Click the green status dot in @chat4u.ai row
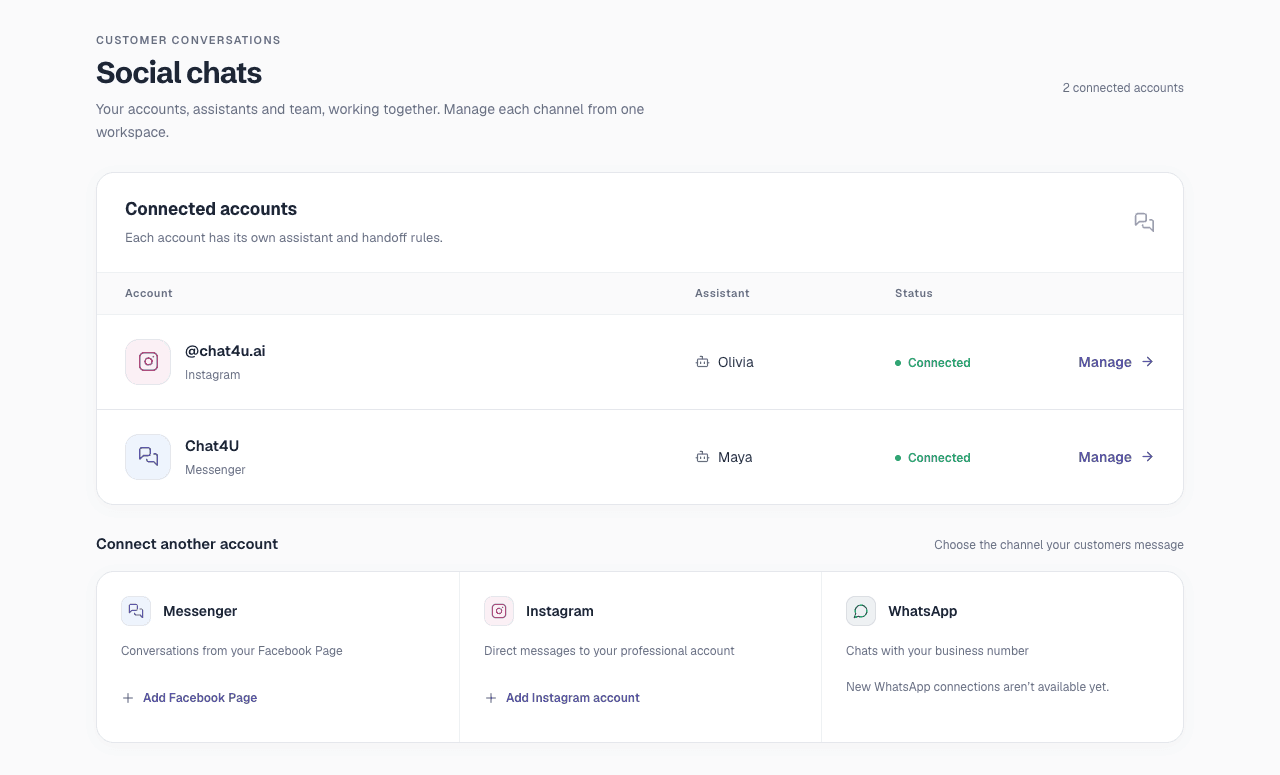Screen dimensions: 1280x775 coord(898,363)
